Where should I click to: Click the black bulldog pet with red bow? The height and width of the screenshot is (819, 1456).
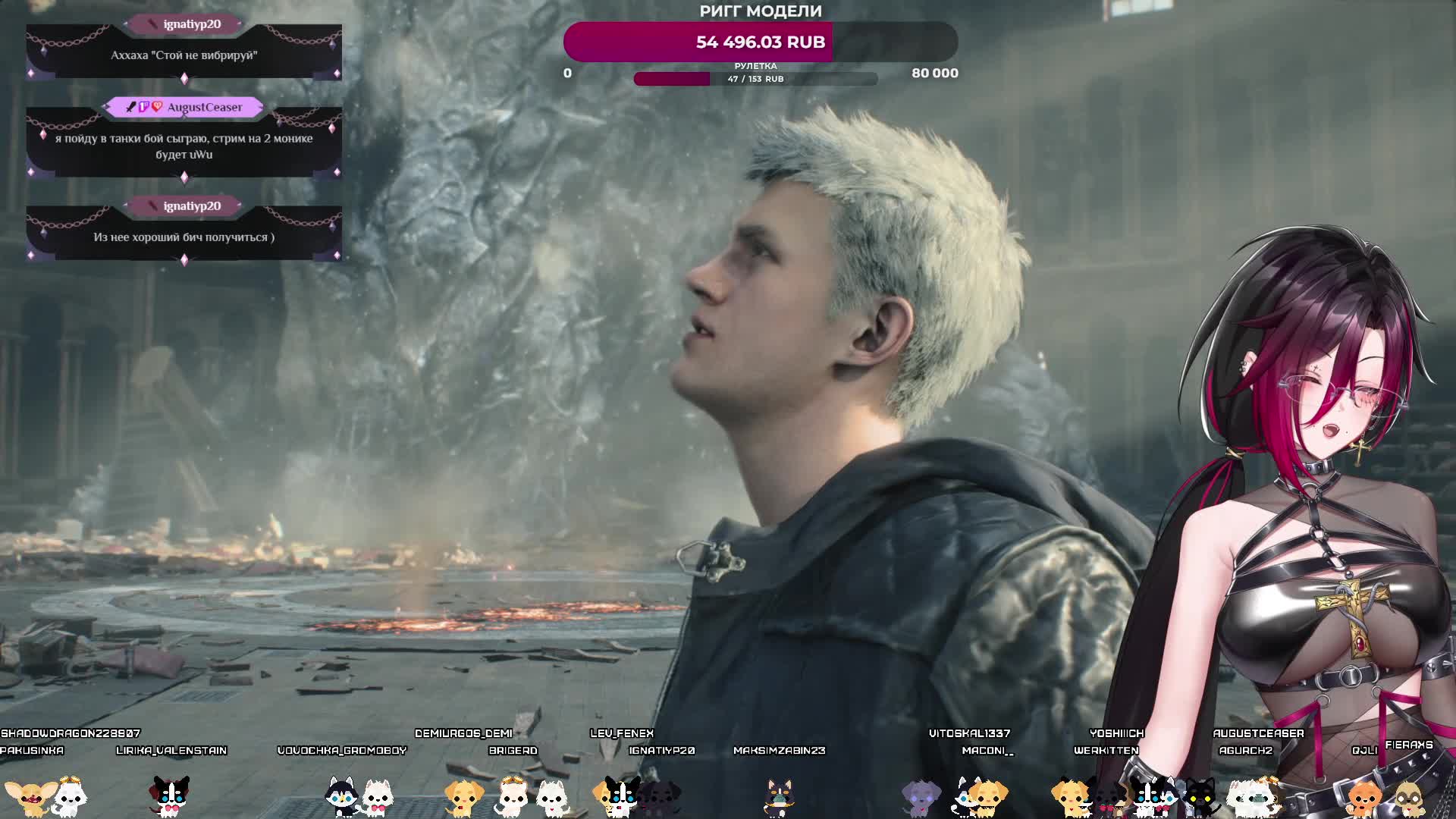coord(170,796)
